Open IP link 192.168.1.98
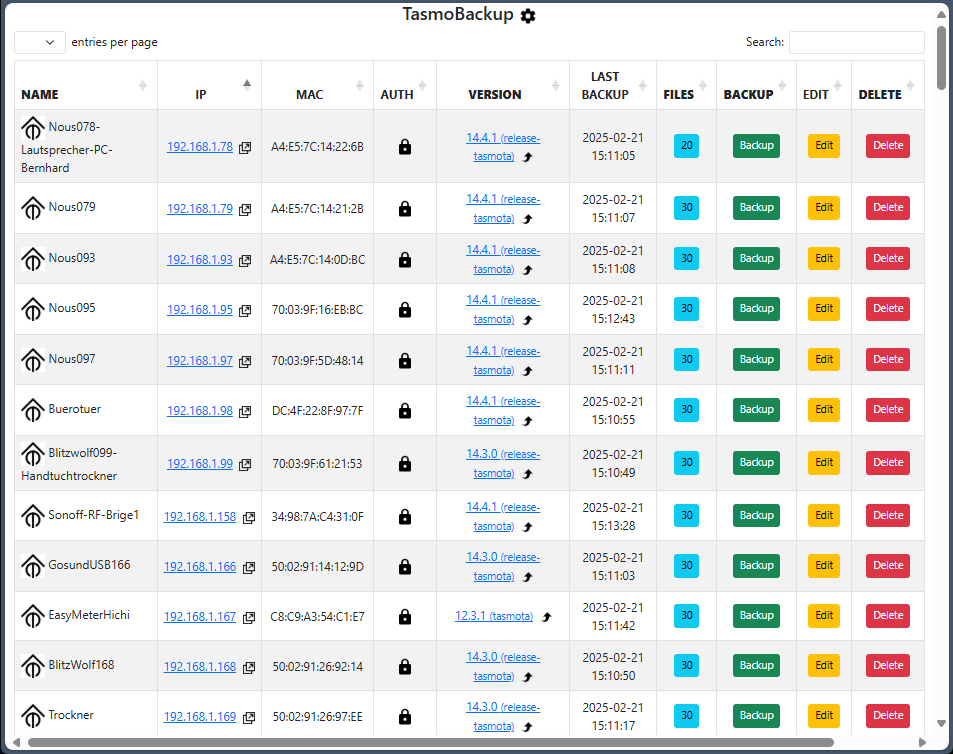The height and width of the screenshot is (754, 953). click(x=200, y=411)
